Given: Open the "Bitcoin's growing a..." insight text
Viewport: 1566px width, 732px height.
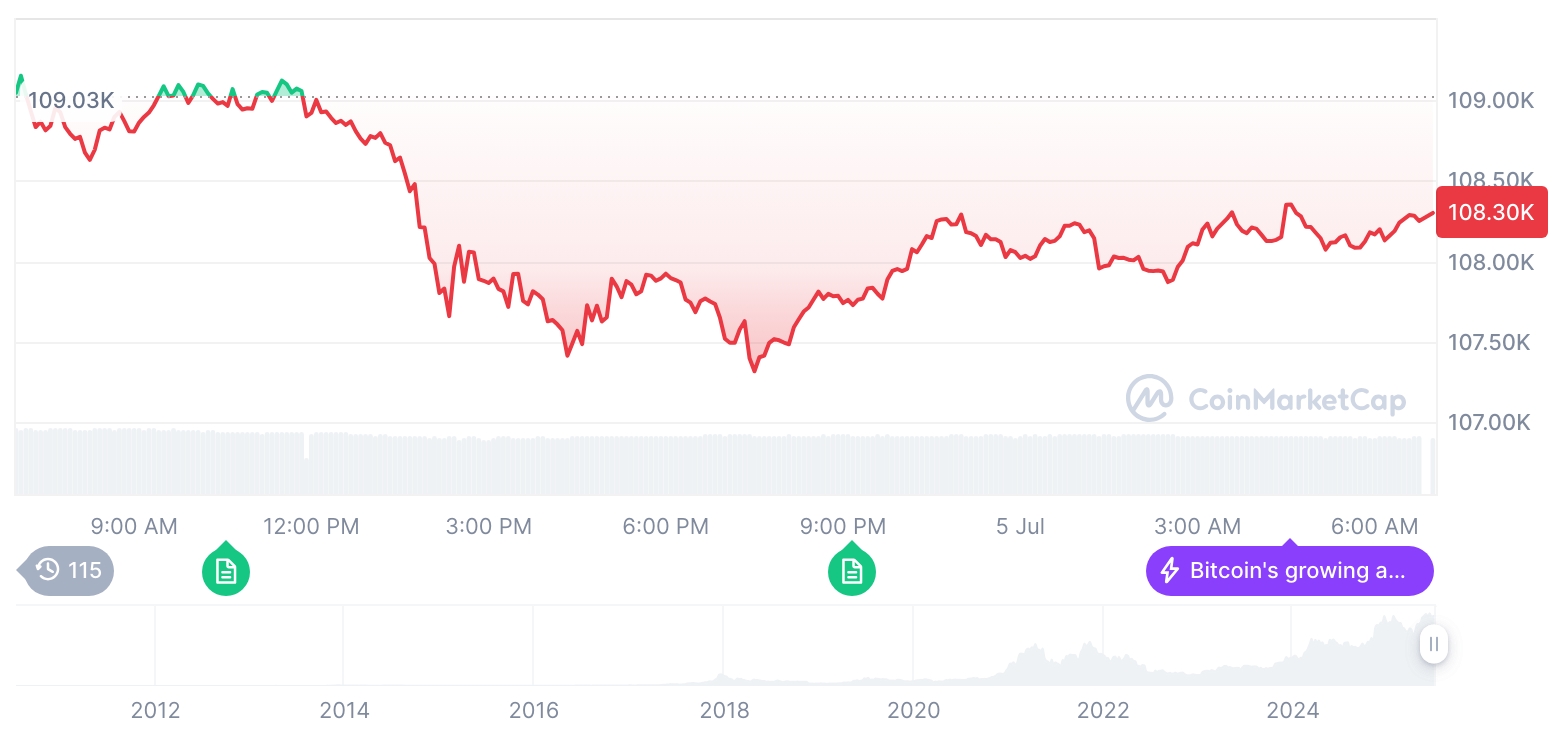Looking at the screenshot, I should (x=1297, y=571).
